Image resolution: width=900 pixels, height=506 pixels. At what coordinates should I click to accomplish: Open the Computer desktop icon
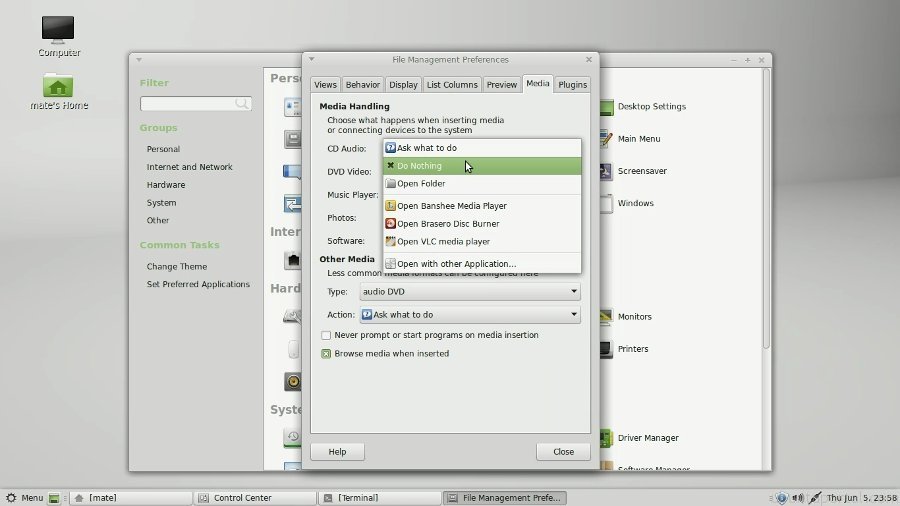58,31
